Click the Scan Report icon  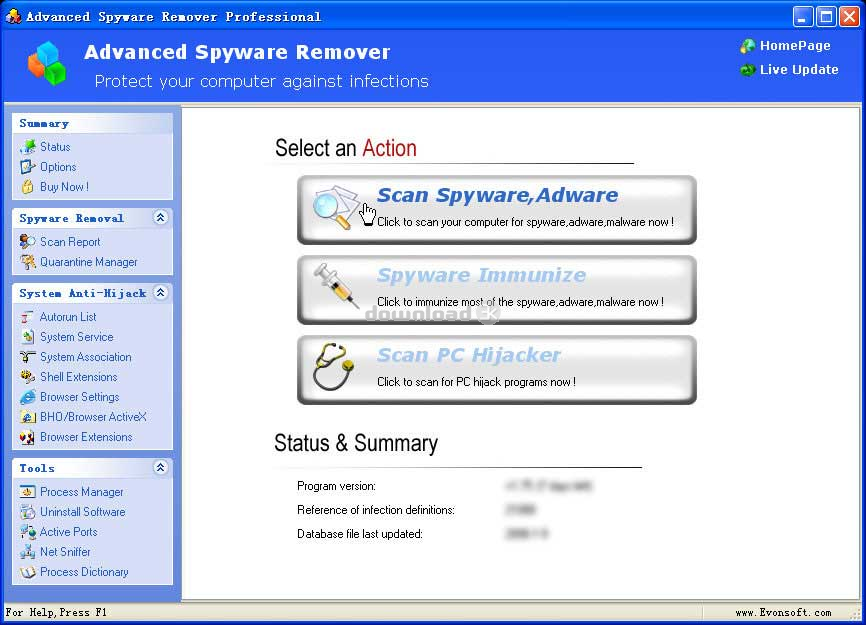tap(28, 242)
